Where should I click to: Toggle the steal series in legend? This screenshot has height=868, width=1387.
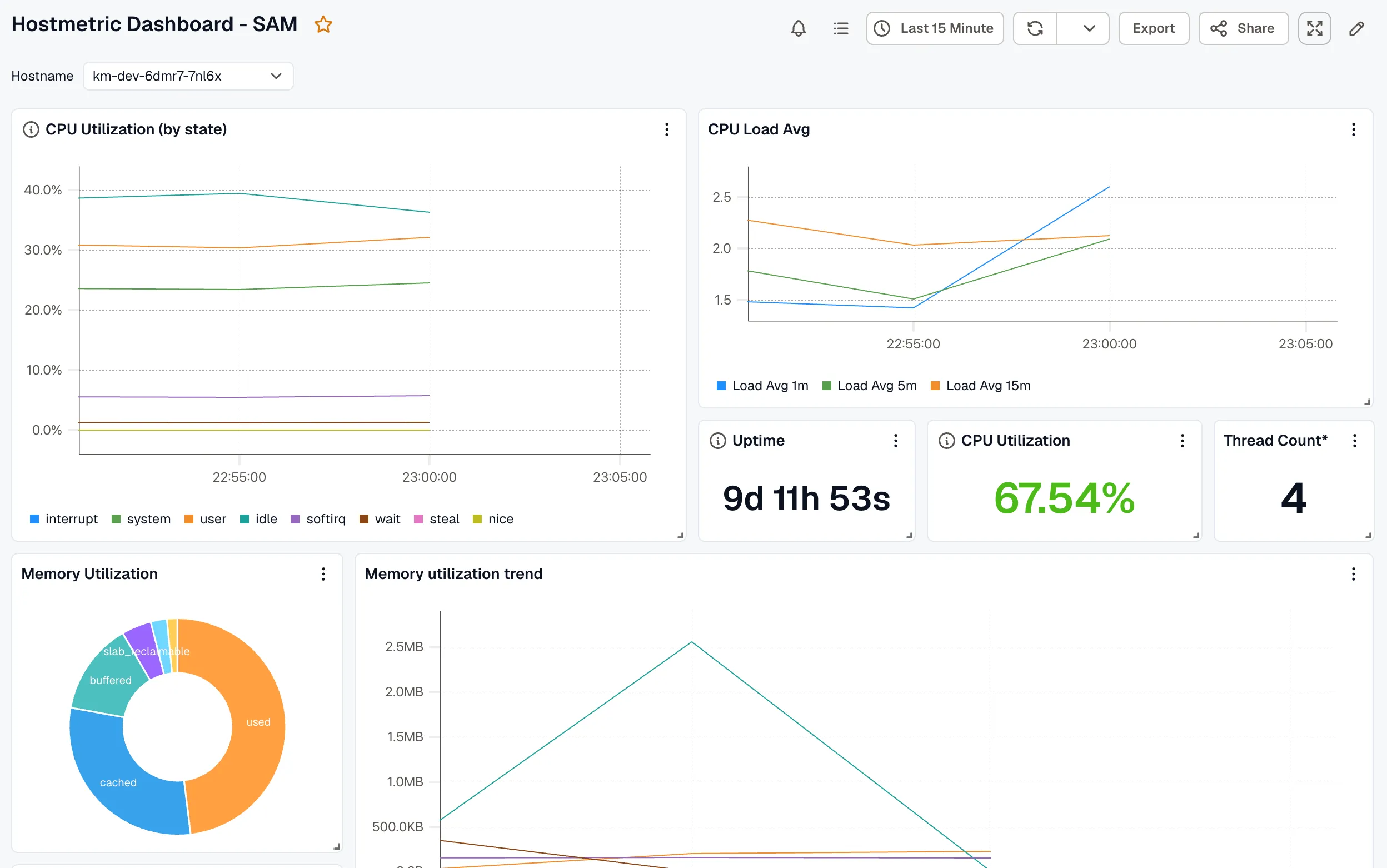coord(436,519)
